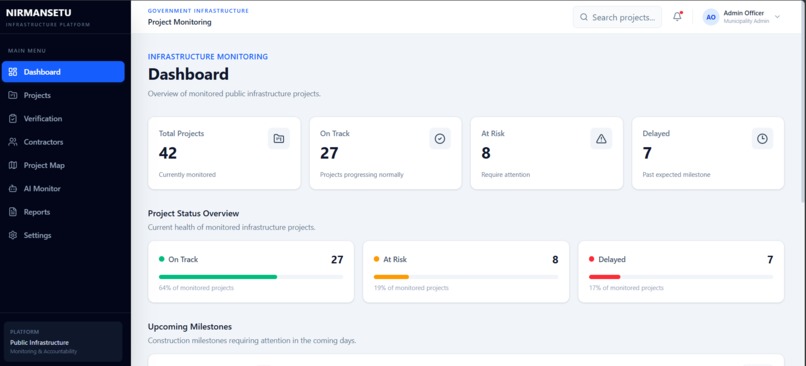This screenshot has height=366, width=806.
Task: Click the Projects folder icon in sidebar
Action: tap(13, 95)
